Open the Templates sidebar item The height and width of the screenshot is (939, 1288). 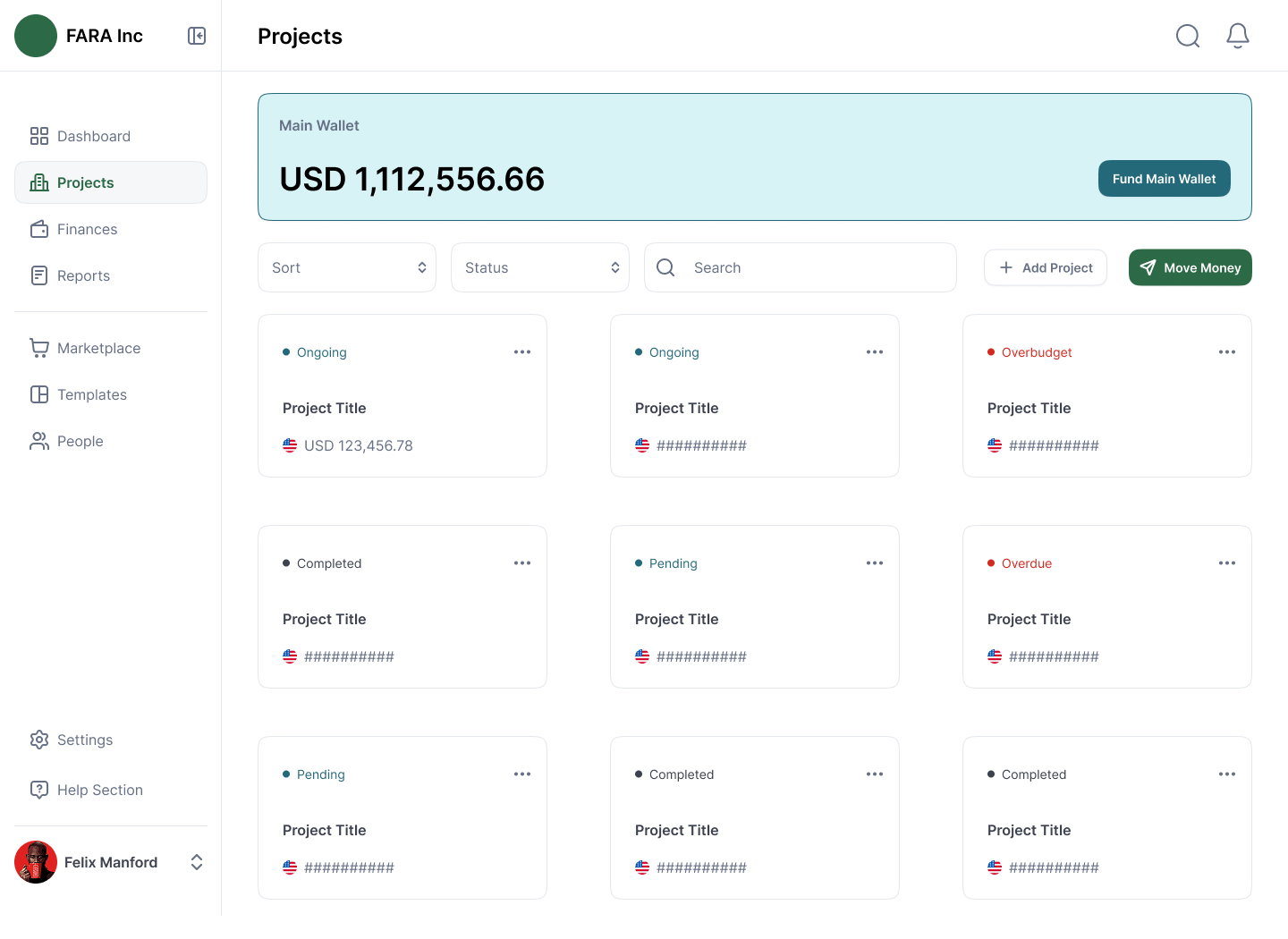coord(91,394)
